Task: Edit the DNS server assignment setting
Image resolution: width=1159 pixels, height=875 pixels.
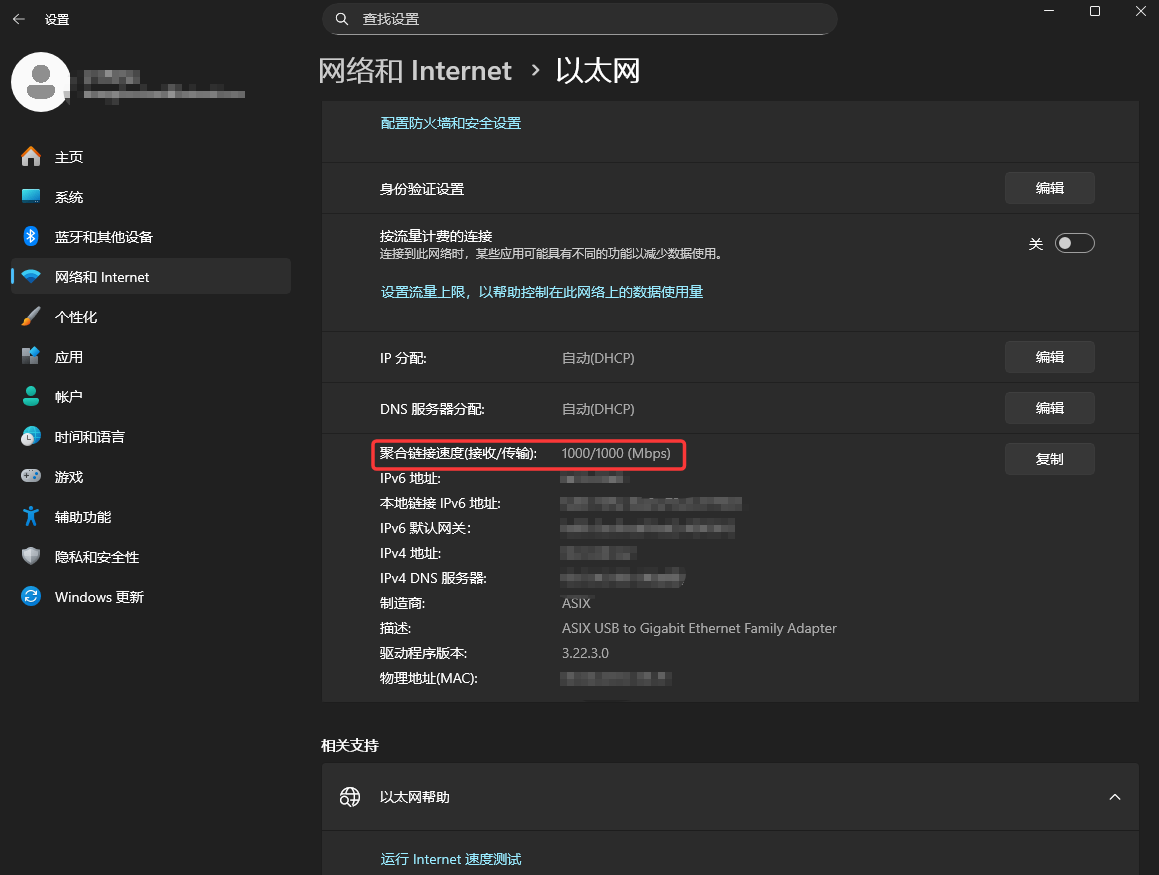Action: [1049, 408]
